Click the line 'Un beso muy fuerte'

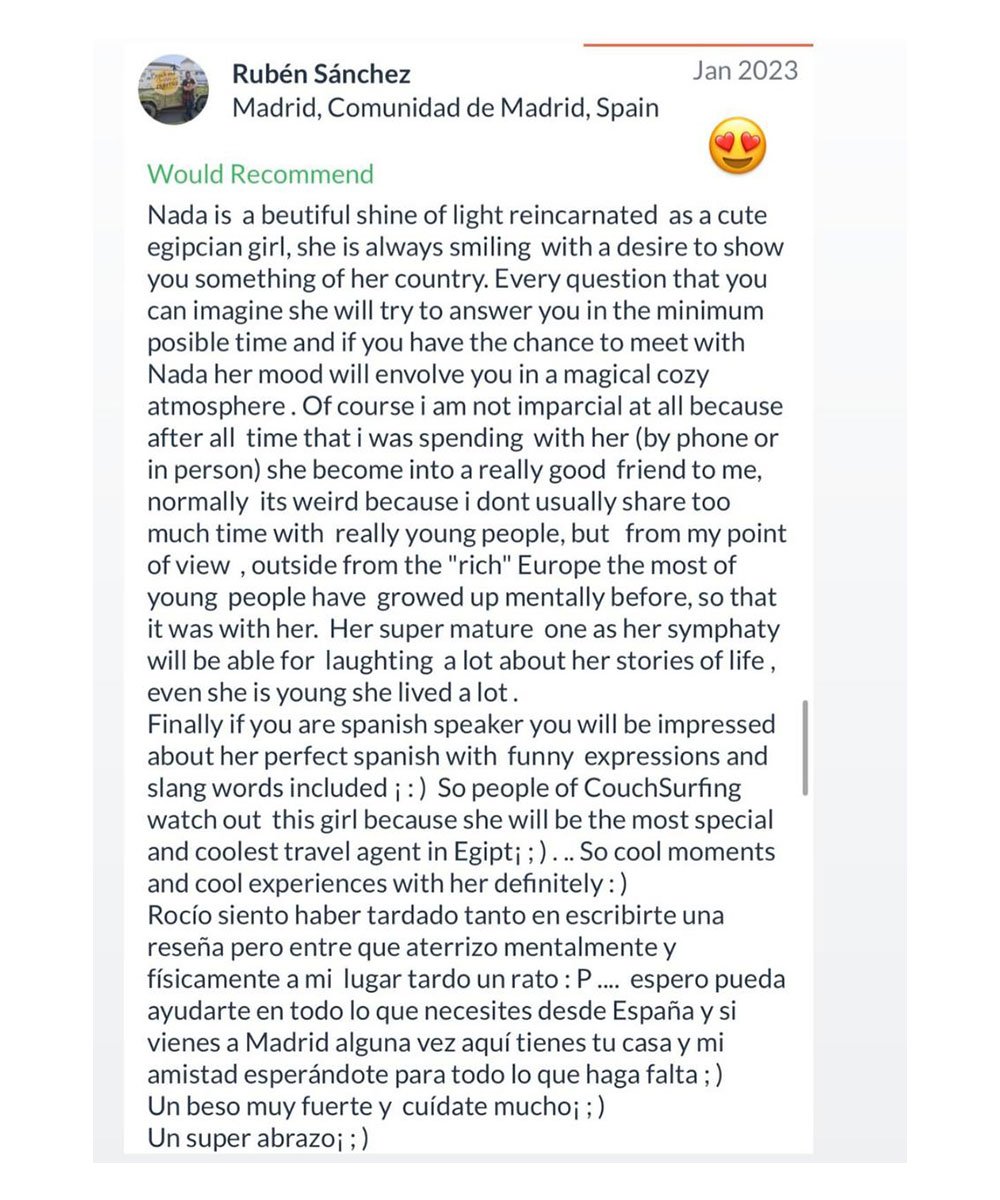375,1107
